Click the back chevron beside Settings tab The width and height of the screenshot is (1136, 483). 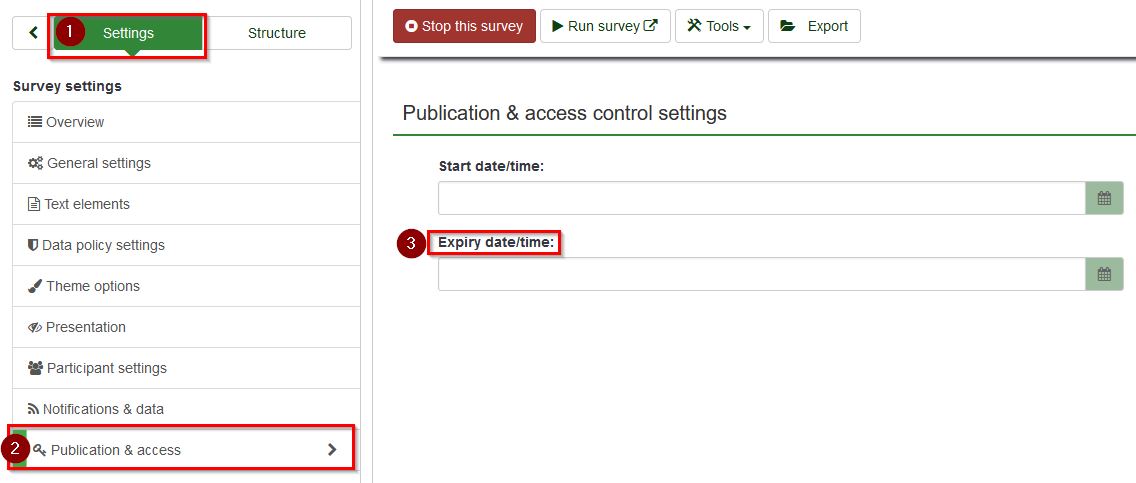(33, 33)
